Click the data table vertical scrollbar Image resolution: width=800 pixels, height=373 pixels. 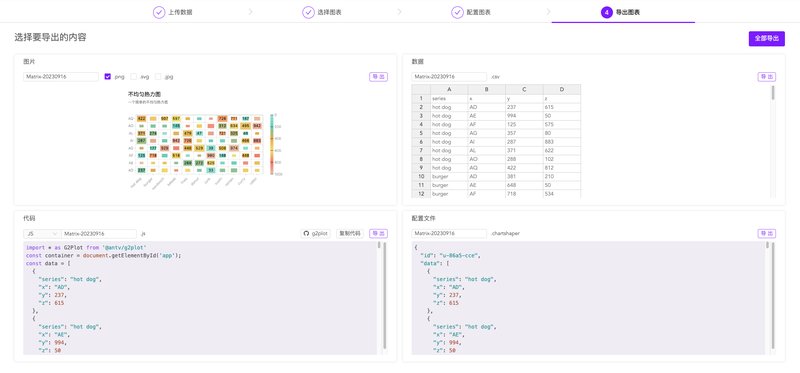(773, 92)
